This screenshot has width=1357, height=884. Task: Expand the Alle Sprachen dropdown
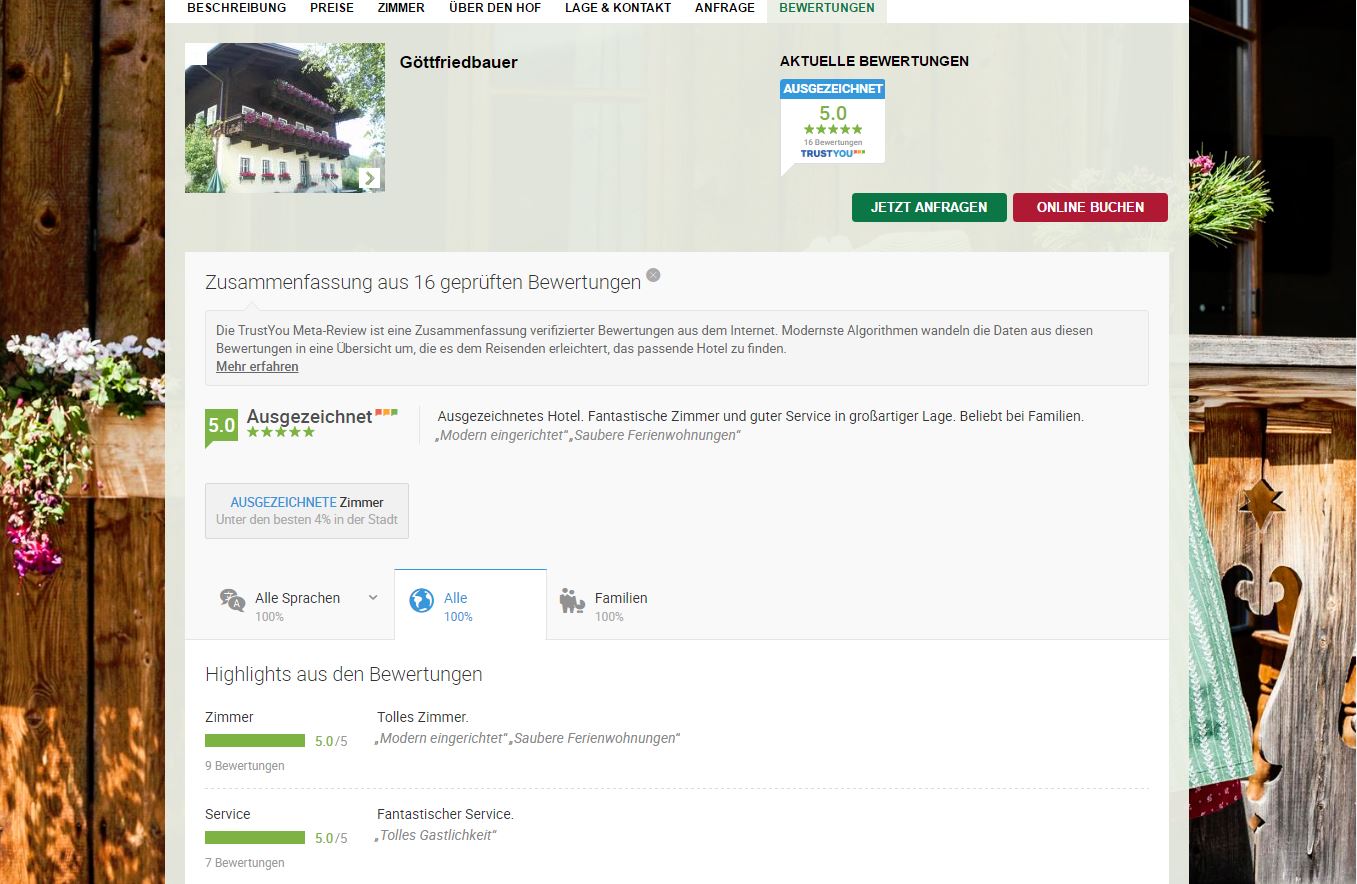coord(373,598)
